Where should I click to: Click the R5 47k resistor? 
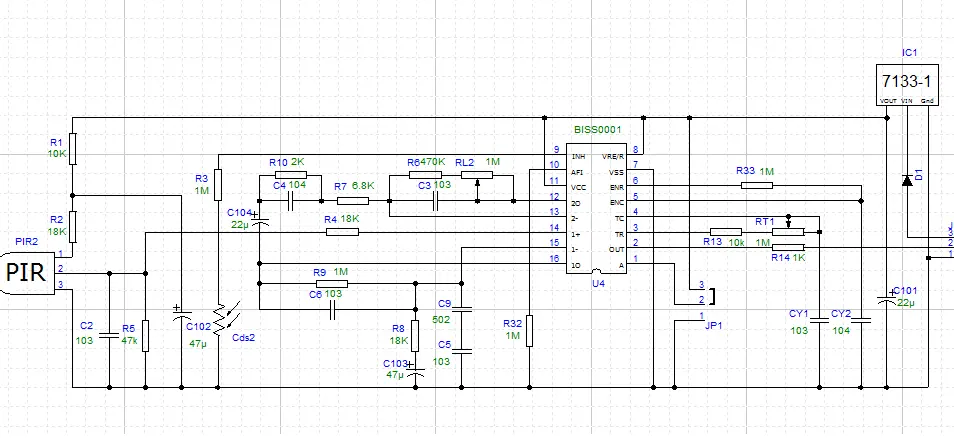coord(145,335)
